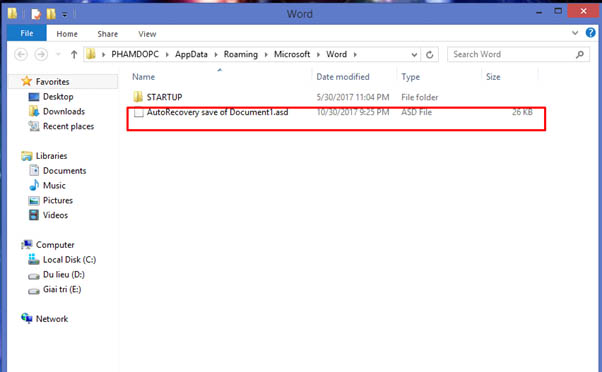Click the Favorites star icon
The image size is (602, 372).
click(26, 81)
